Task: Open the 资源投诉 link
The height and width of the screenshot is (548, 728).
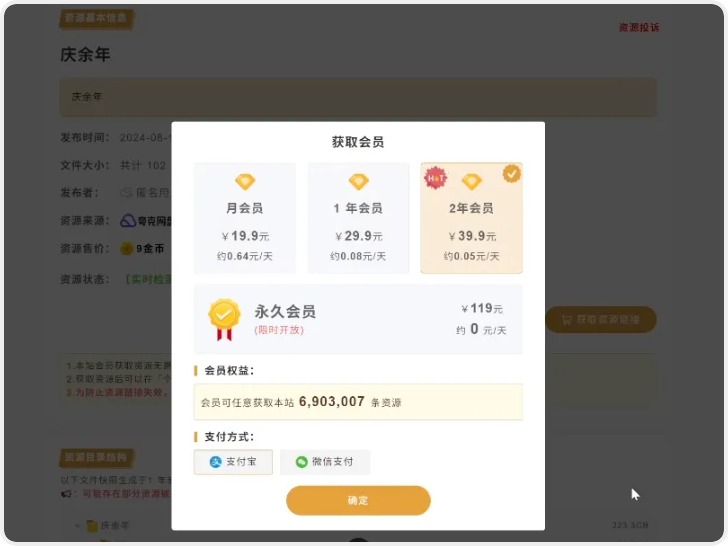Action: click(639, 27)
